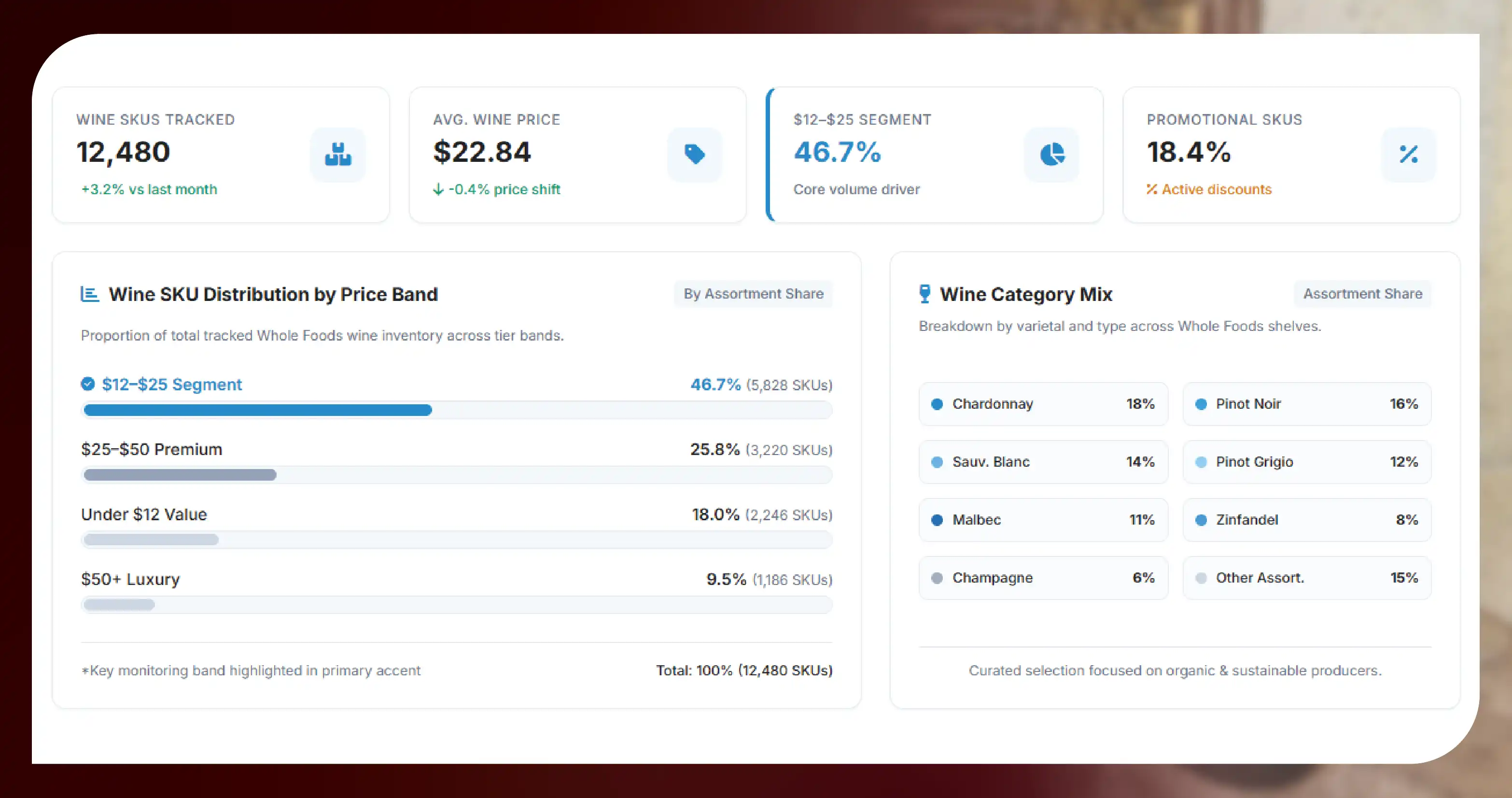This screenshot has height=798, width=1512.
Task: Click the Total: 100% (12,480 SKUs) footer
Action: click(744, 670)
